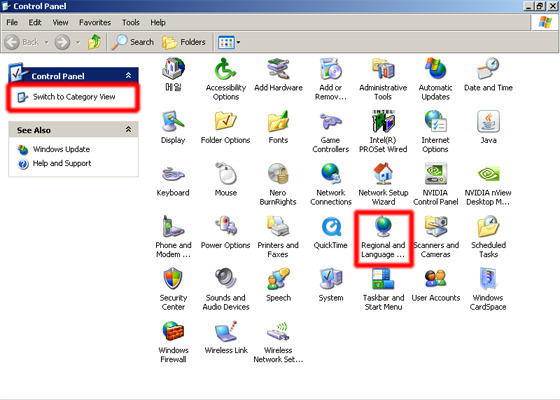Collapse the Control Panel side pane section
This screenshot has width=560, height=400.
[129, 75]
